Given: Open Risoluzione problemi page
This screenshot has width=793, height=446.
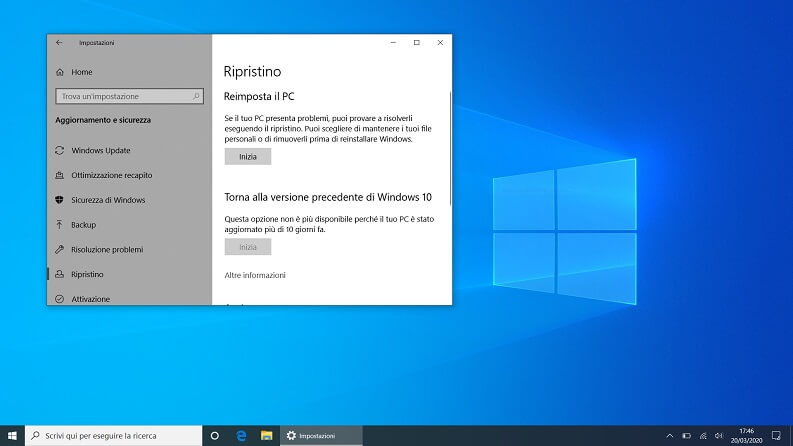Looking at the screenshot, I should point(107,250).
